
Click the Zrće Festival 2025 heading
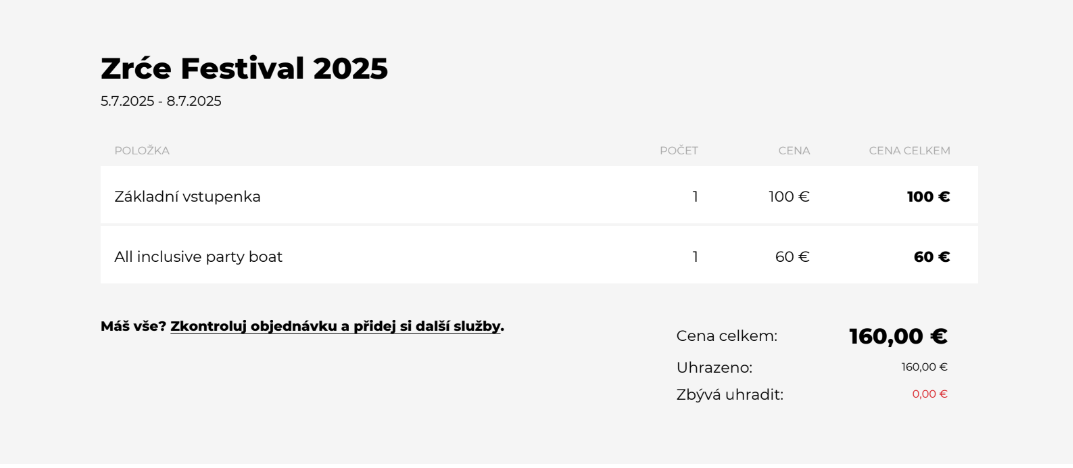[244, 69]
